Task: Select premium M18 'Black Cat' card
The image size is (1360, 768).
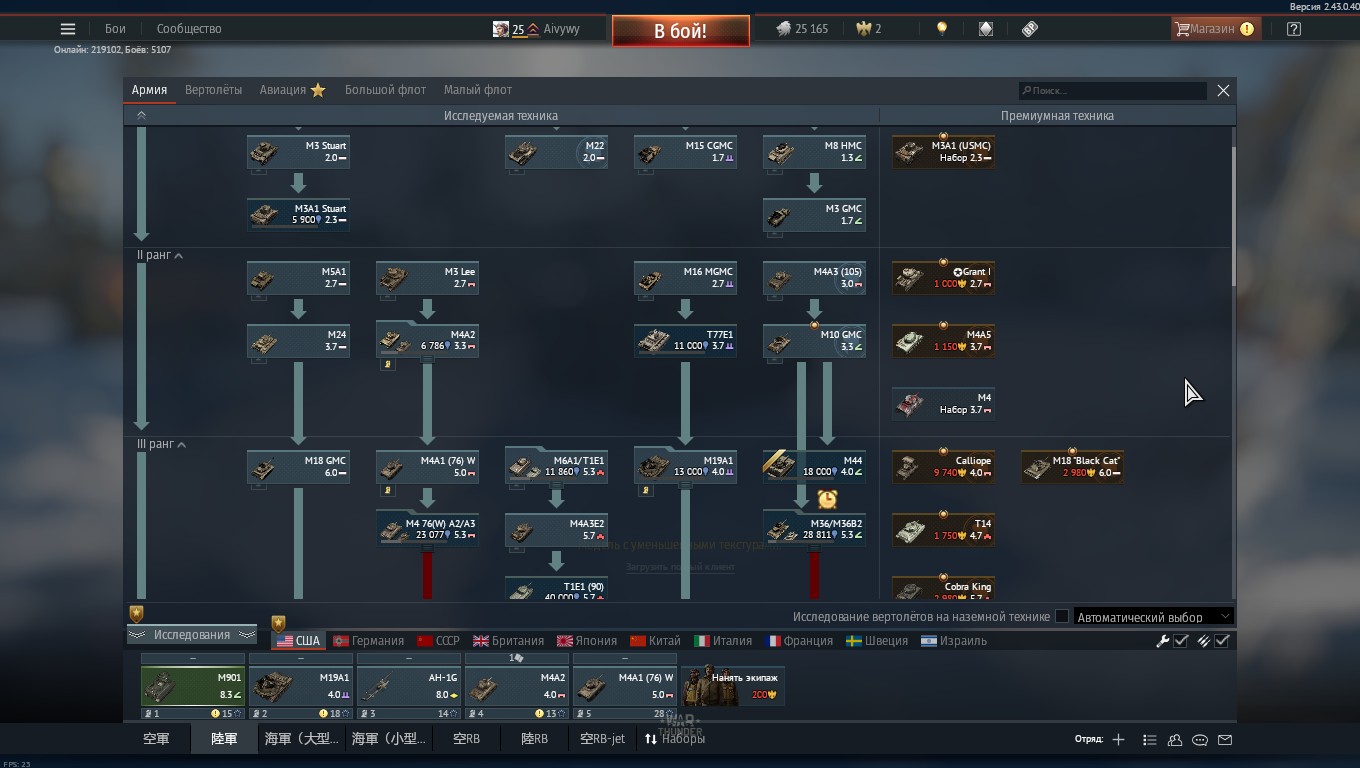Action: (x=1072, y=467)
